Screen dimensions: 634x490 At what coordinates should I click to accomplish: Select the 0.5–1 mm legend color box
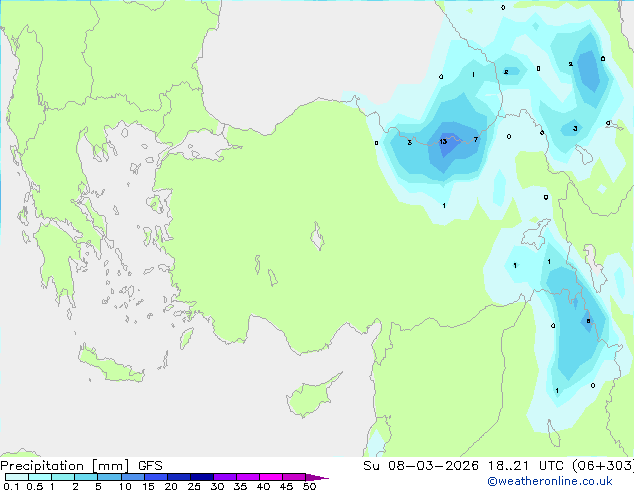[x=40, y=477]
